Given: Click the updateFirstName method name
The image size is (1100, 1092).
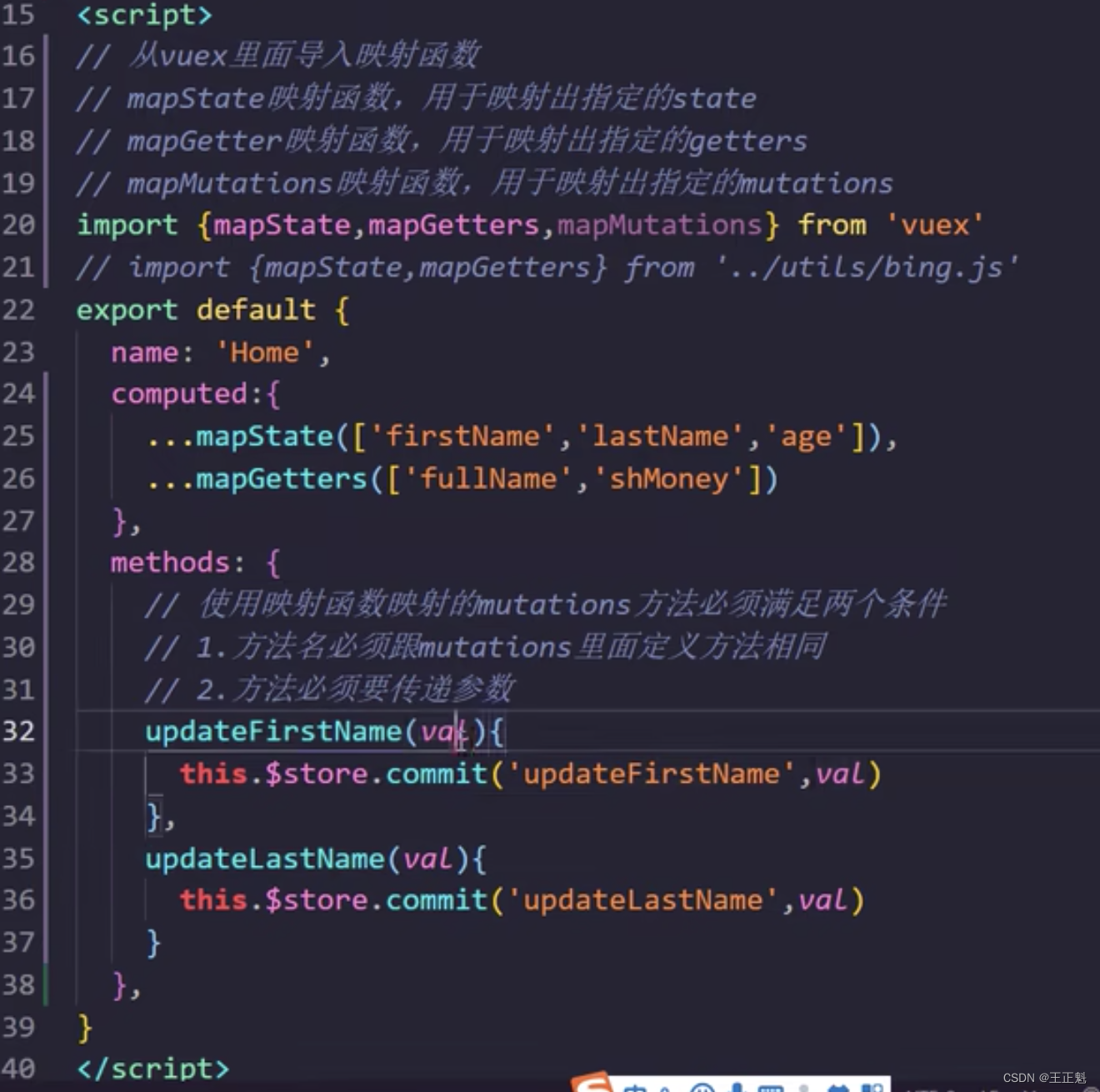Looking at the screenshot, I should point(273,731).
